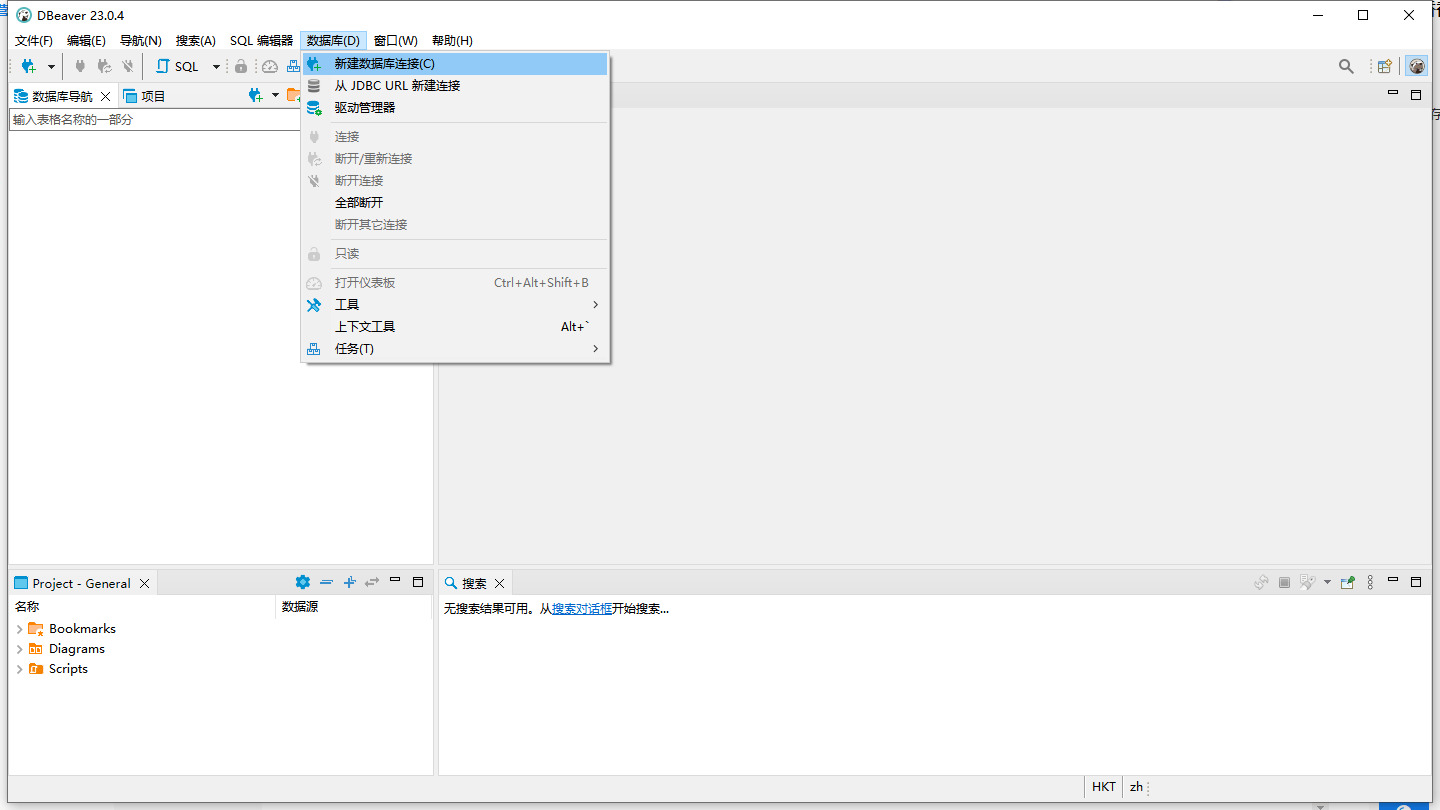Select 全部断开 in the database menu
The height and width of the screenshot is (810, 1440).
click(455, 202)
